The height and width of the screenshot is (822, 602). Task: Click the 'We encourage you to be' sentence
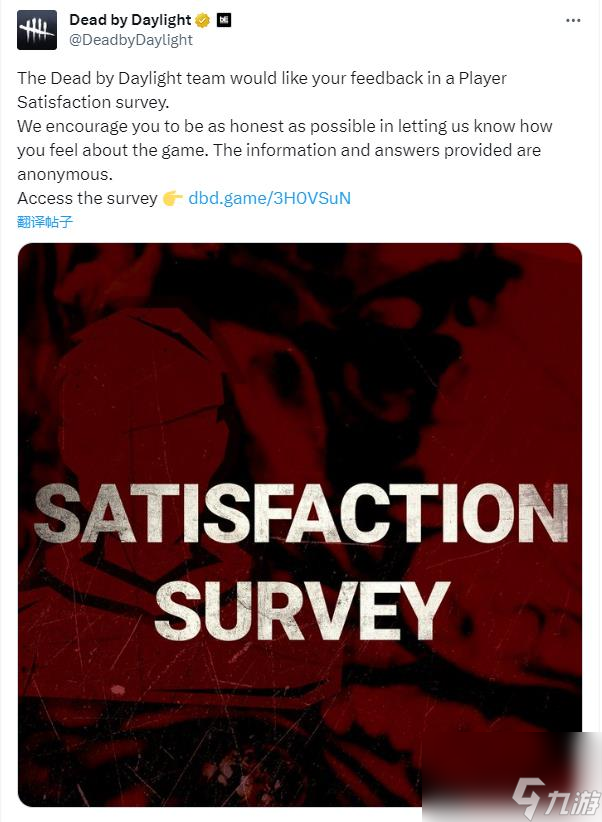pos(122,126)
